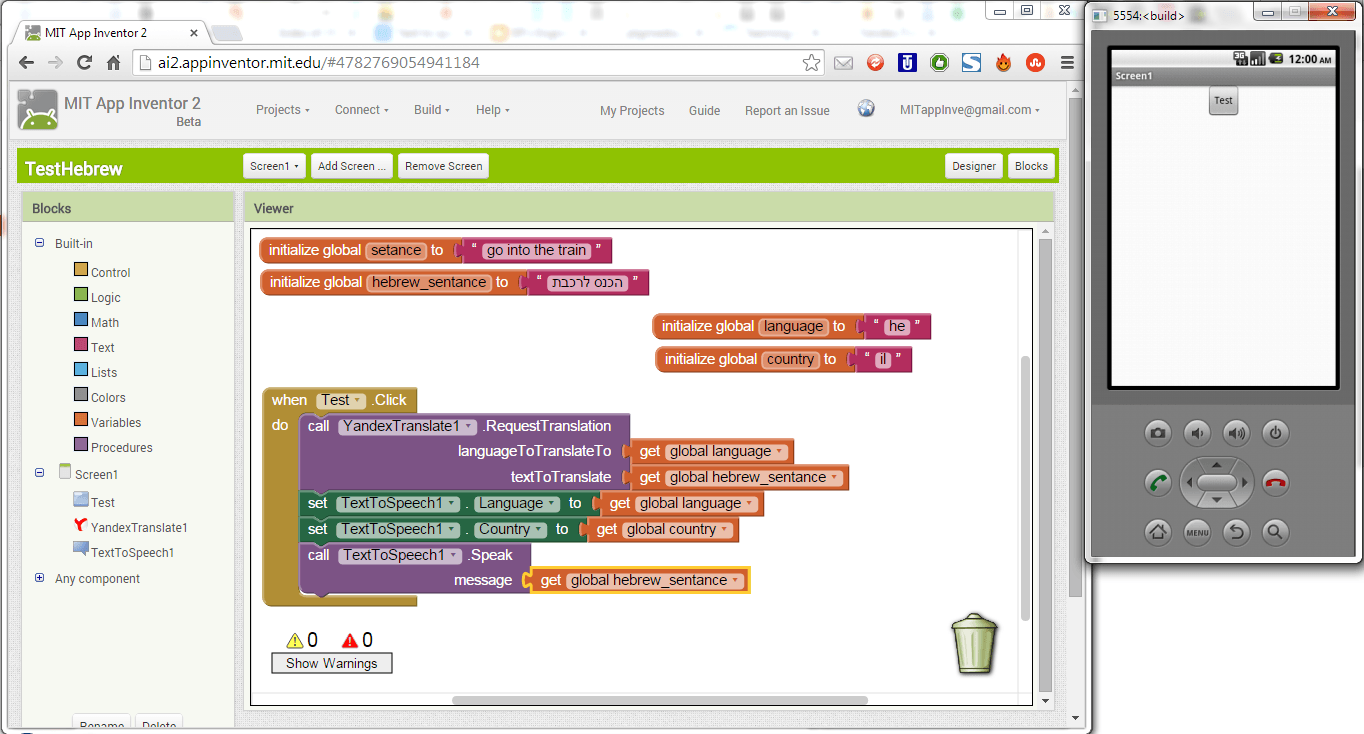Bookmark page with star icon

[811, 63]
